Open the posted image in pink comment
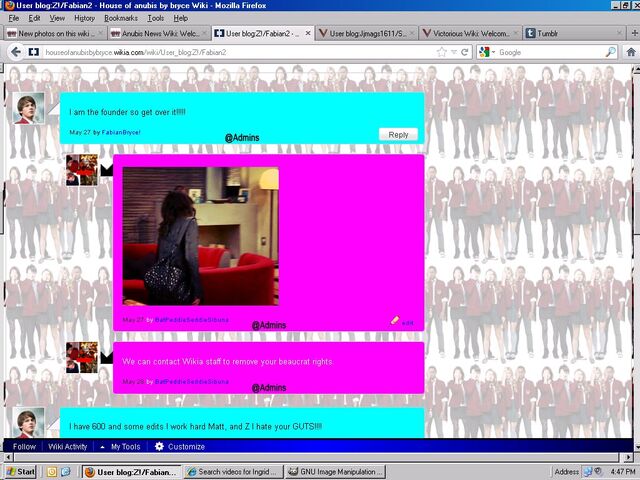 point(200,236)
